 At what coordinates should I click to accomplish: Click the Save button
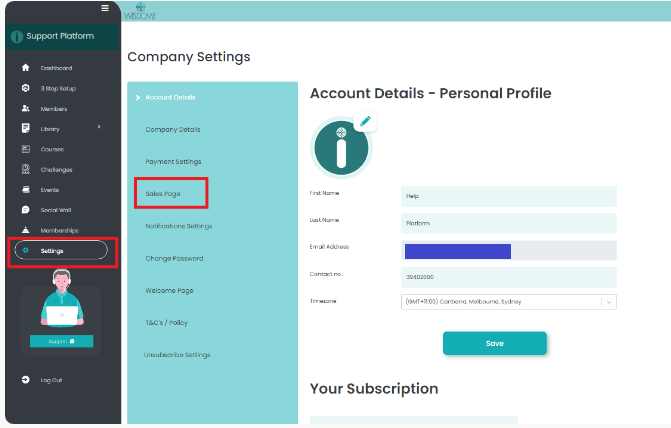point(494,343)
